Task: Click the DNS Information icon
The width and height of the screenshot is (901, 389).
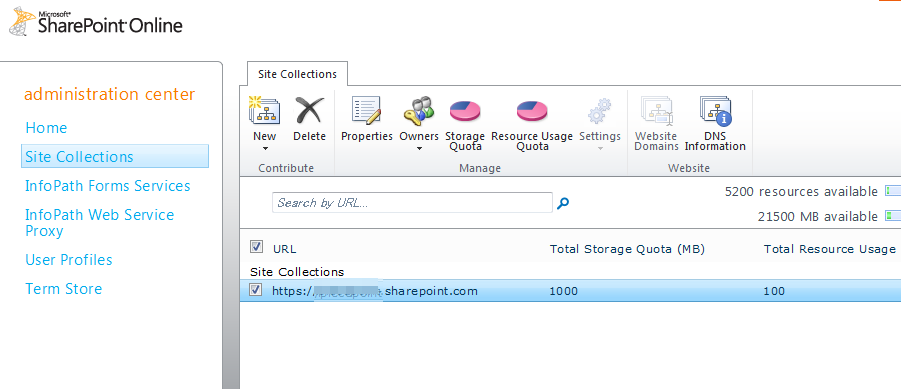Action: 715,110
